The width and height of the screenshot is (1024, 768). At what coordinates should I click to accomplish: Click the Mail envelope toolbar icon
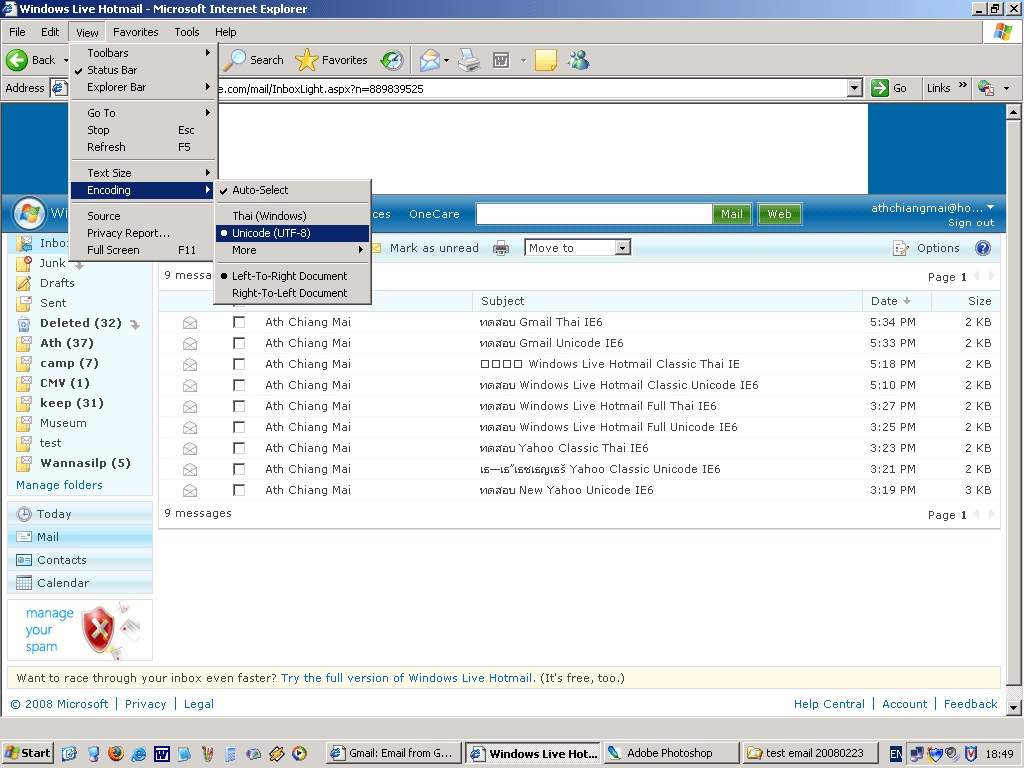point(430,60)
